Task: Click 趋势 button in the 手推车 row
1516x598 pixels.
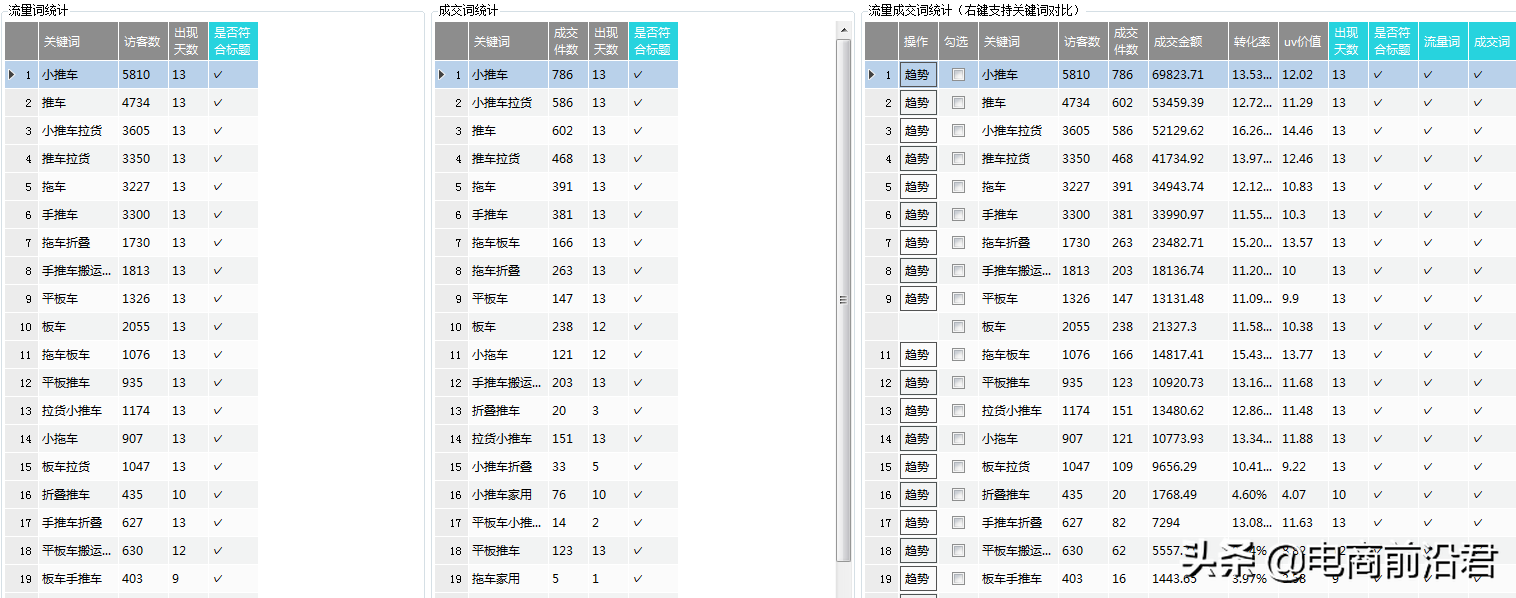Action: pyautogui.click(x=918, y=215)
